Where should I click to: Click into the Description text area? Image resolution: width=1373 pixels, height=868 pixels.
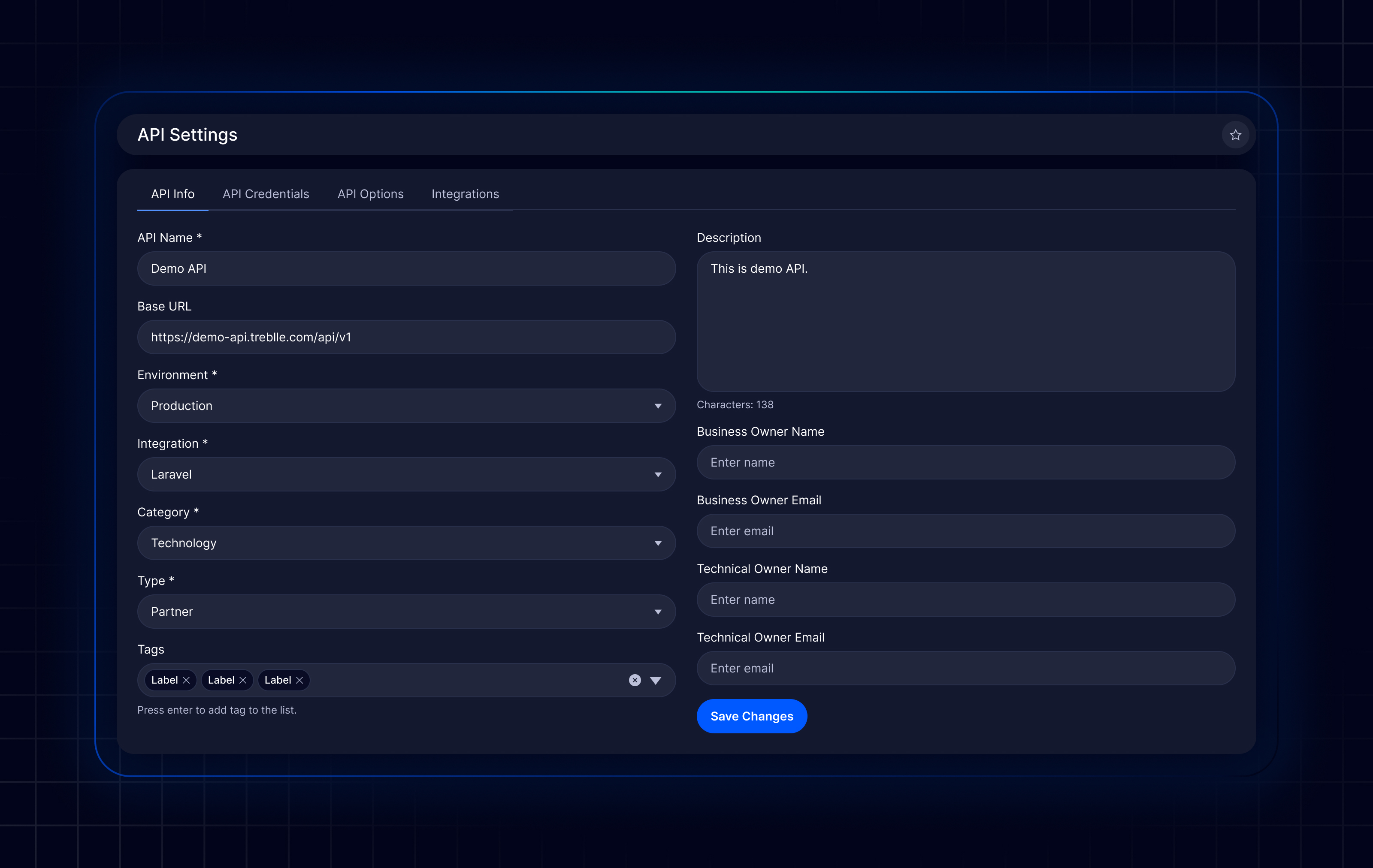[x=965, y=322]
